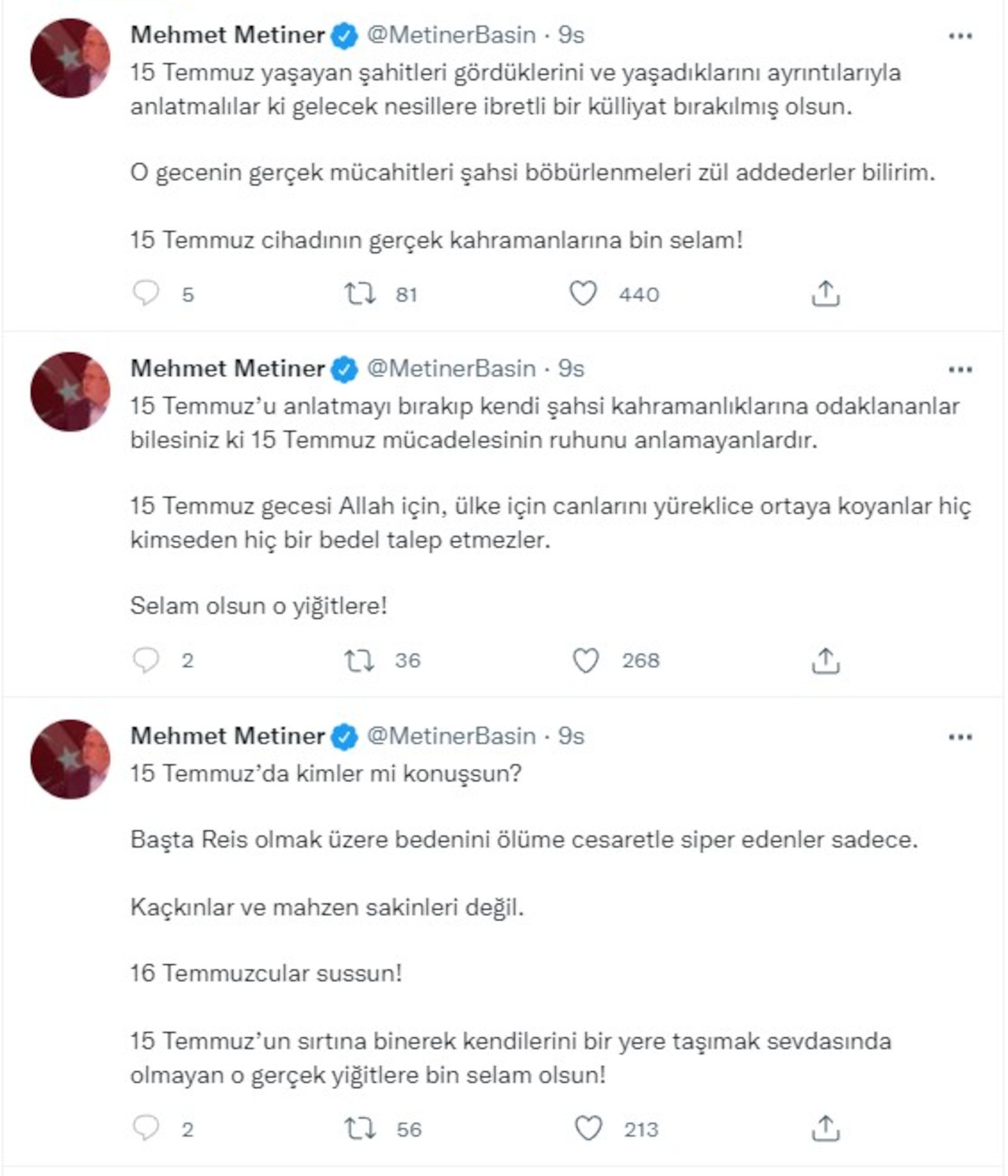
Task: Open more options on the second tweet
Action: 960,369
